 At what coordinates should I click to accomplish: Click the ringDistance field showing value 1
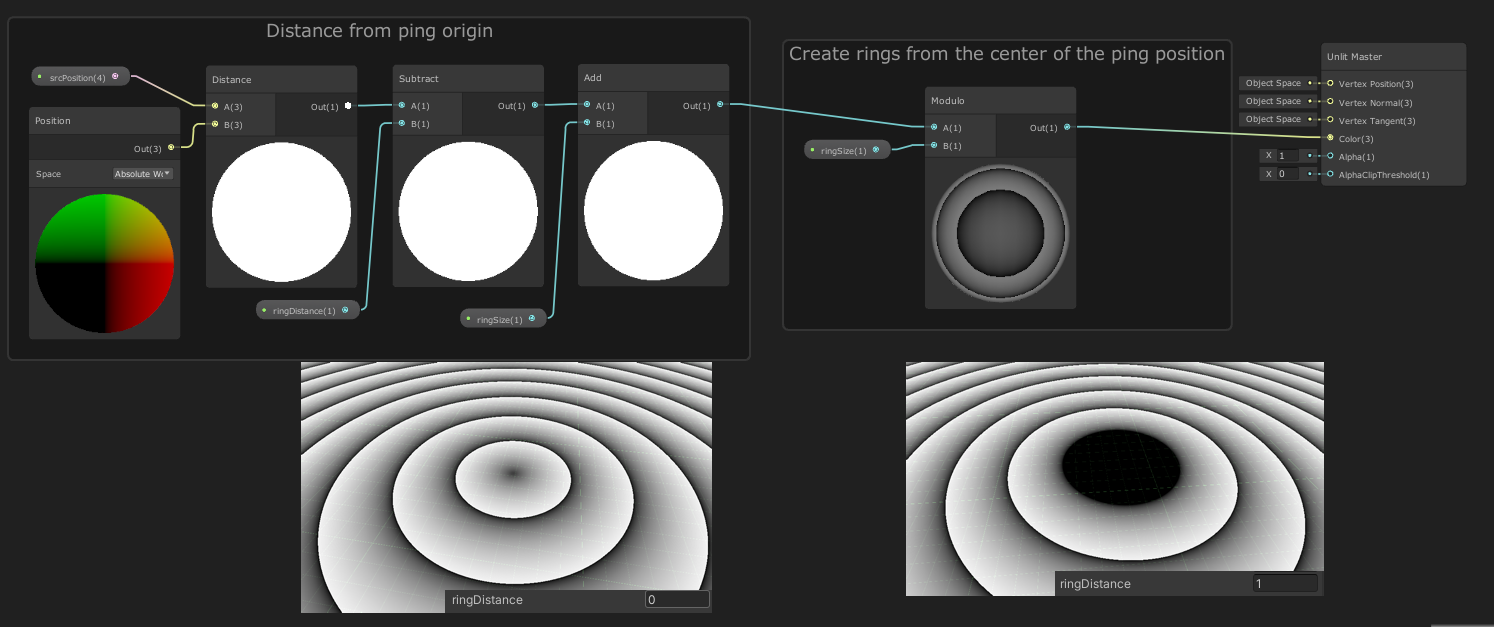[1284, 583]
